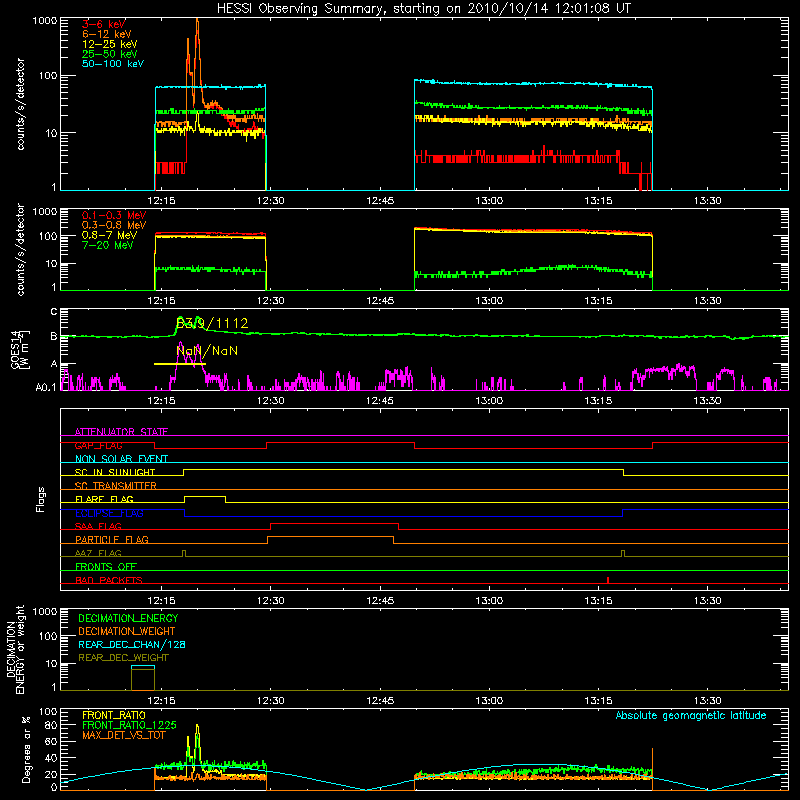Select the 50-100 keV legend label
This screenshot has width=800, height=800.
pyautogui.click(x=113, y=64)
